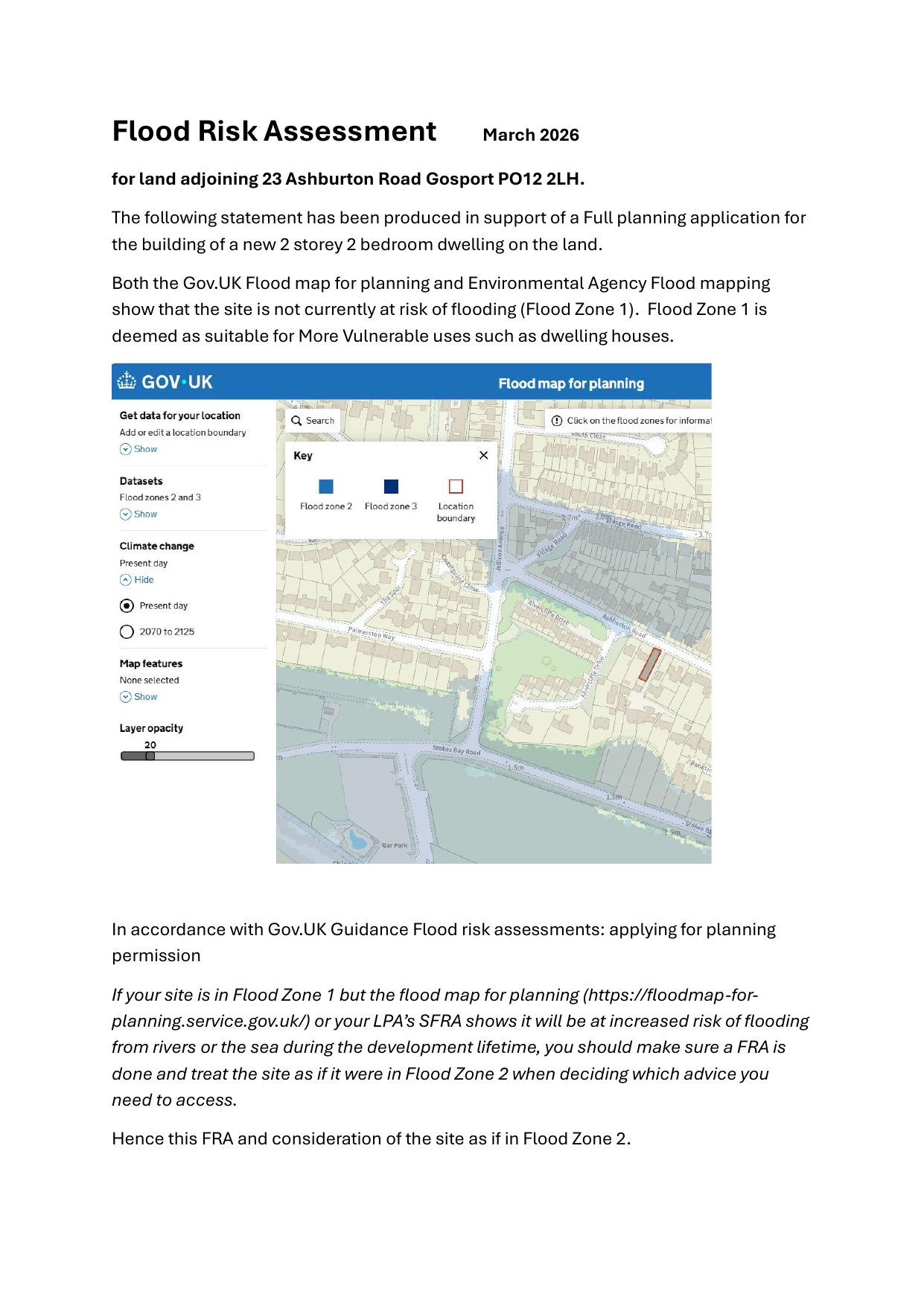Viewport: 924px width, 1306px height.
Task: Click the Flood zone 2 key swatch
Action: [x=325, y=486]
